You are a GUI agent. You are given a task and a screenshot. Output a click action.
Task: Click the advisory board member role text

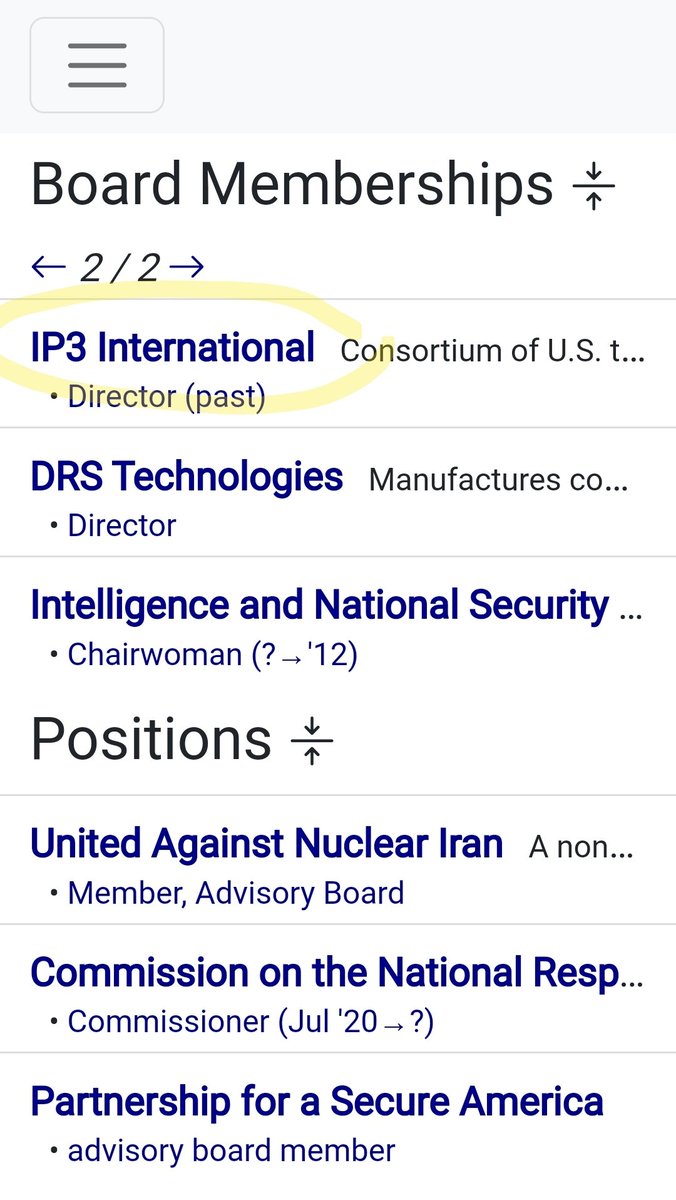(231, 1150)
